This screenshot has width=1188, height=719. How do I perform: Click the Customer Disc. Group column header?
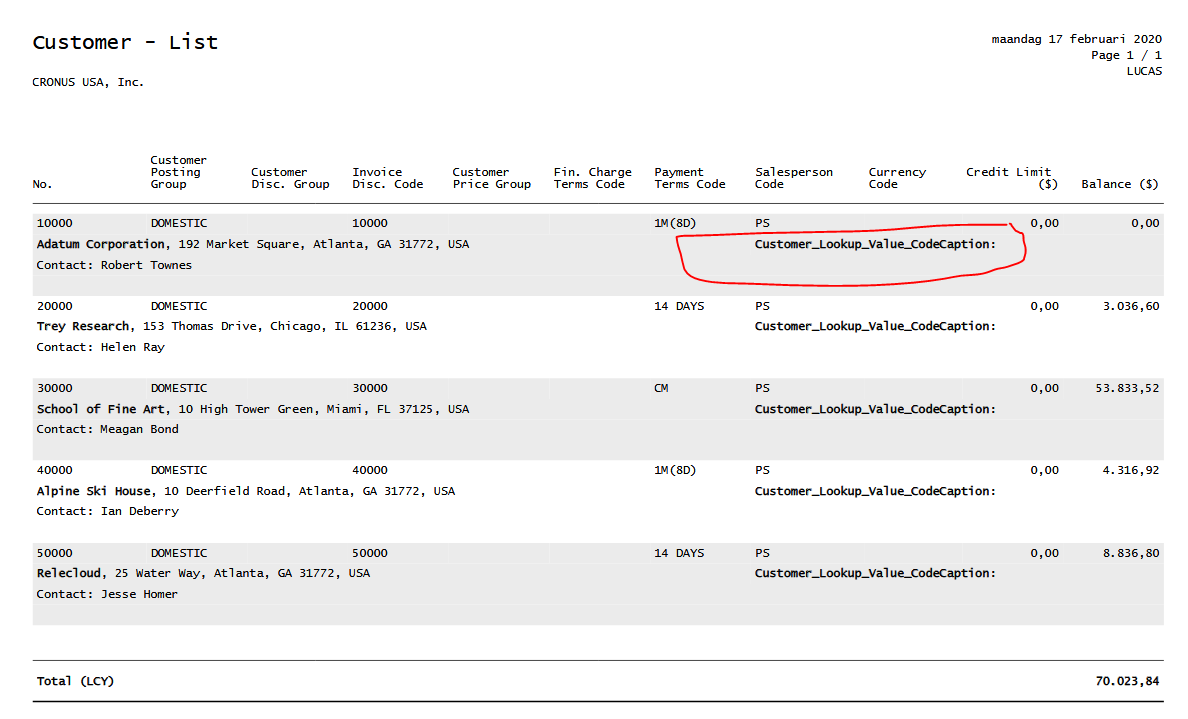tap(290, 178)
